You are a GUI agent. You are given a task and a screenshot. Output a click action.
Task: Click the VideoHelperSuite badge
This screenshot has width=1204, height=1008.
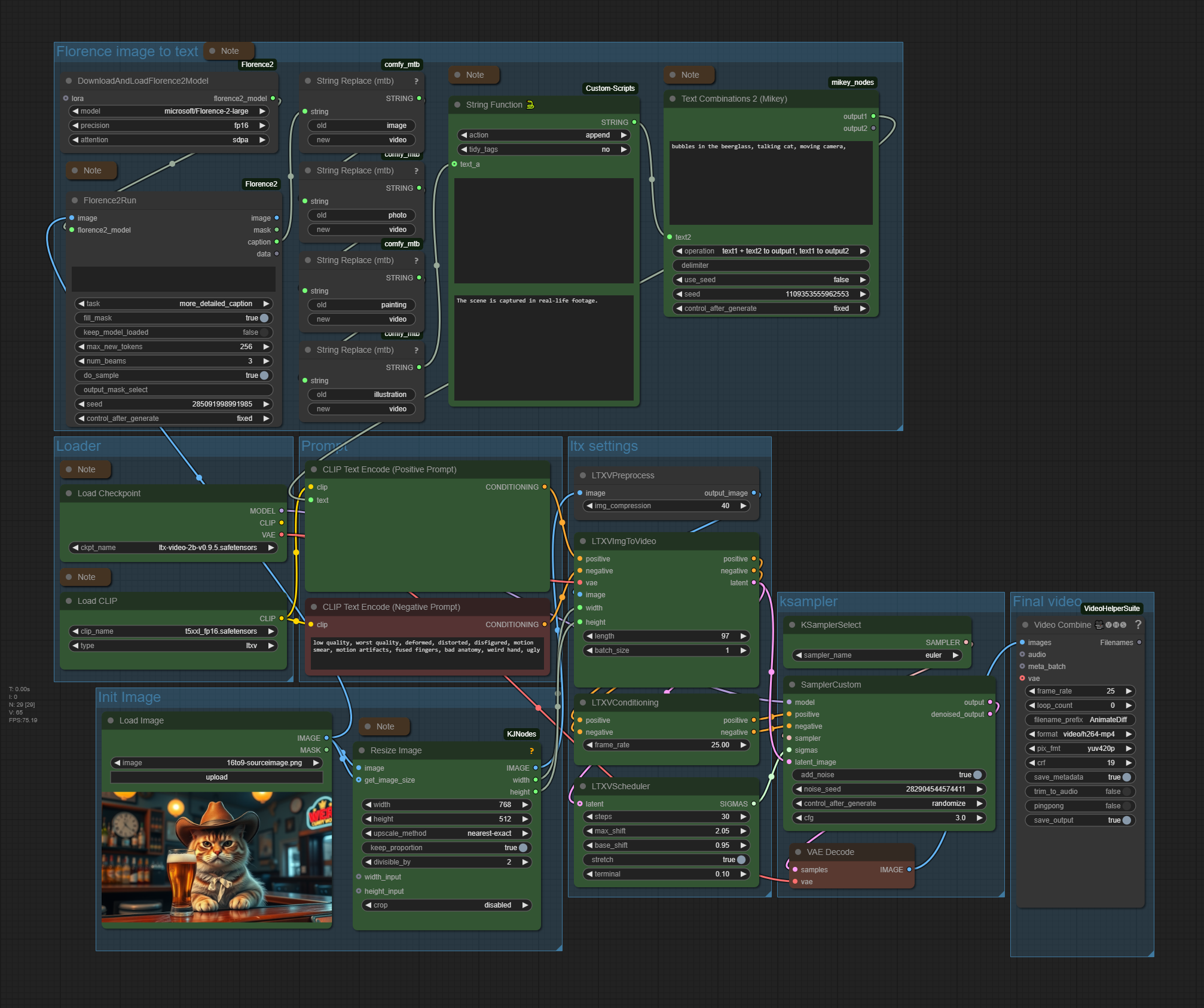1111,609
